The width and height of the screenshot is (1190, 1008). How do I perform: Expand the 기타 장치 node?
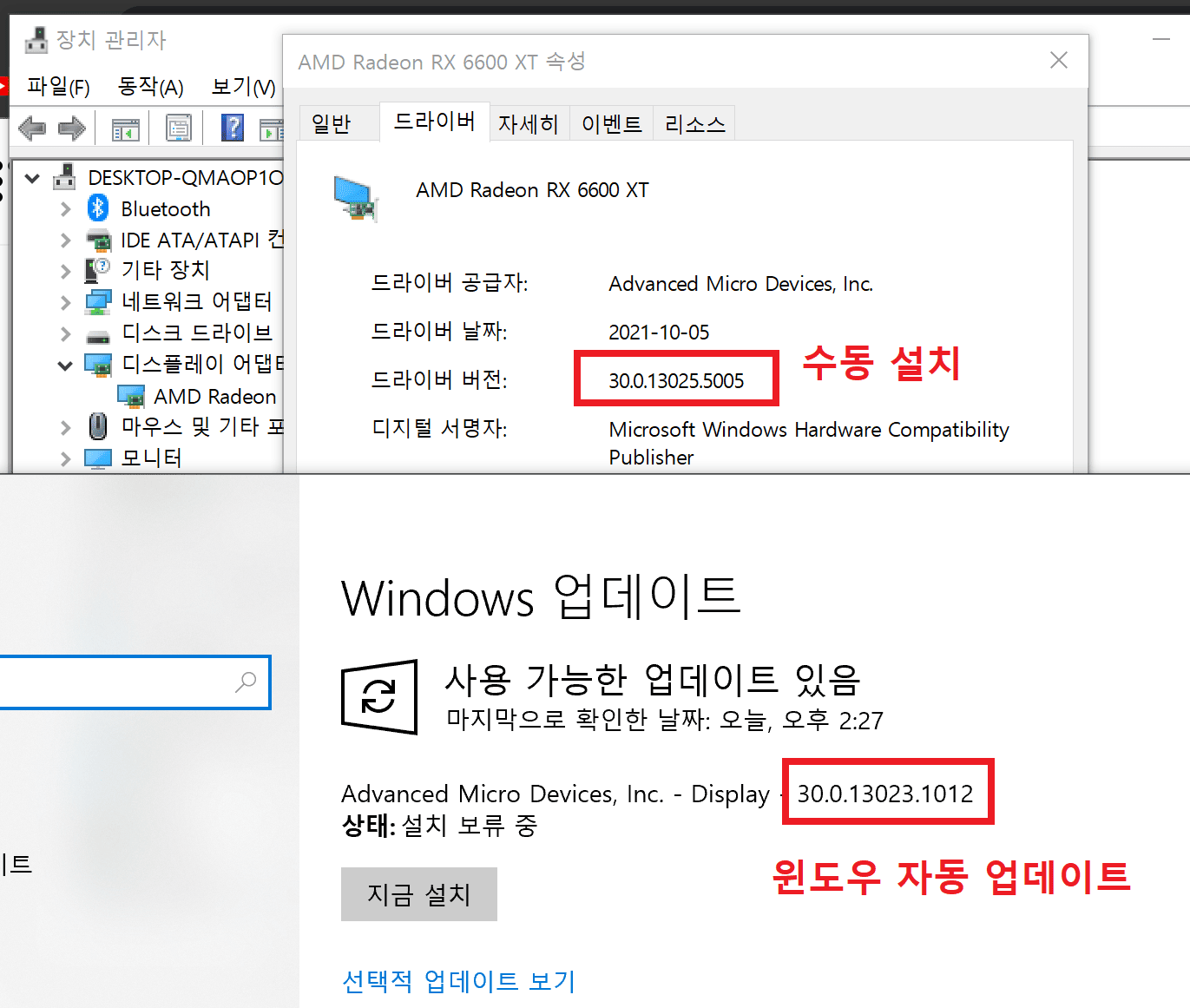point(66,271)
